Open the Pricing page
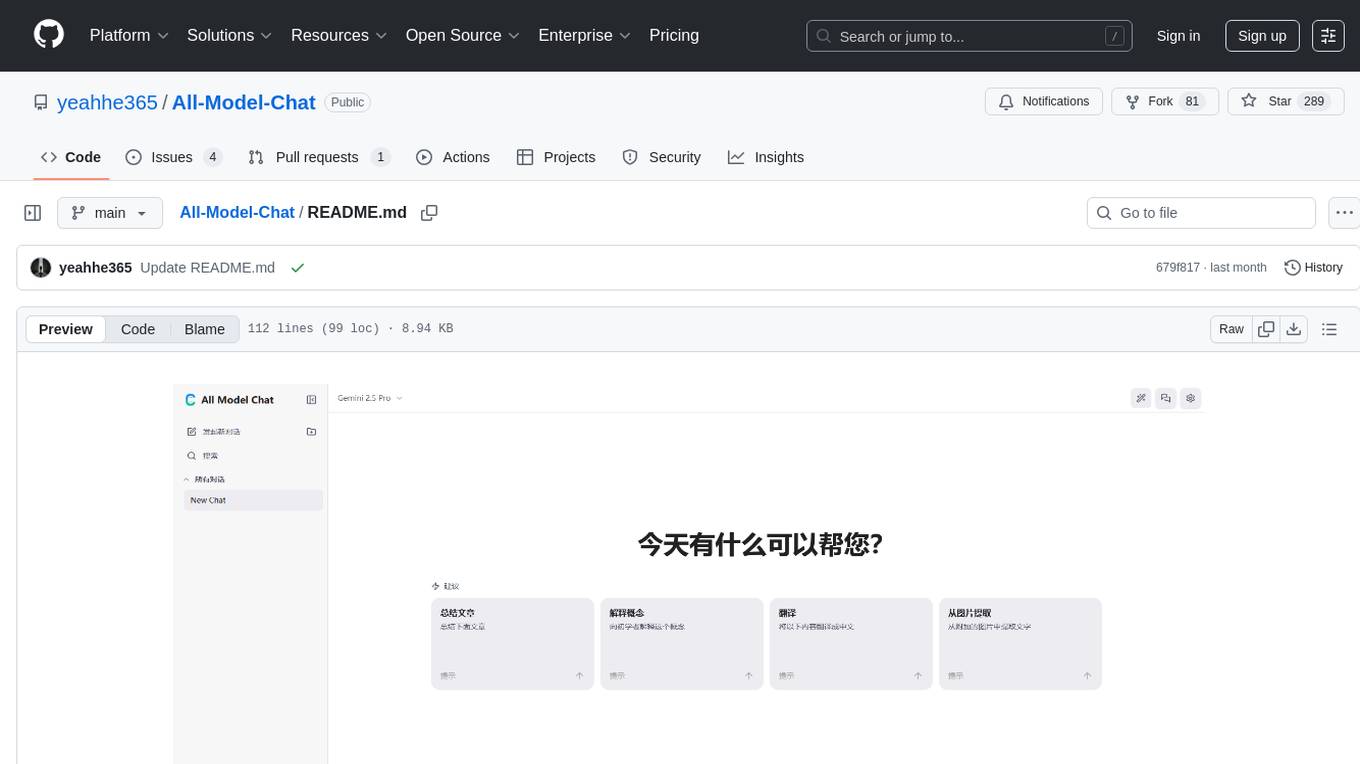The image size is (1360, 764). pyautogui.click(x=674, y=35)
